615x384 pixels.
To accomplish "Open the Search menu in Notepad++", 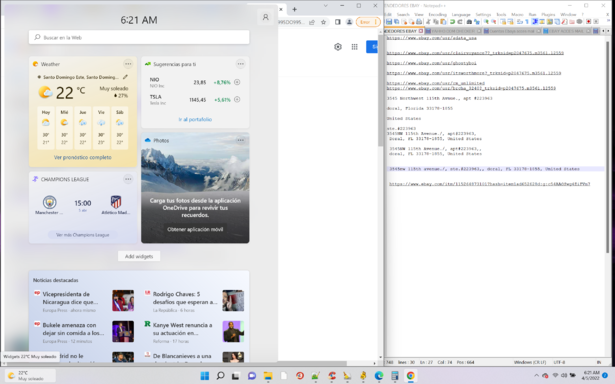I will pos(403,15).
